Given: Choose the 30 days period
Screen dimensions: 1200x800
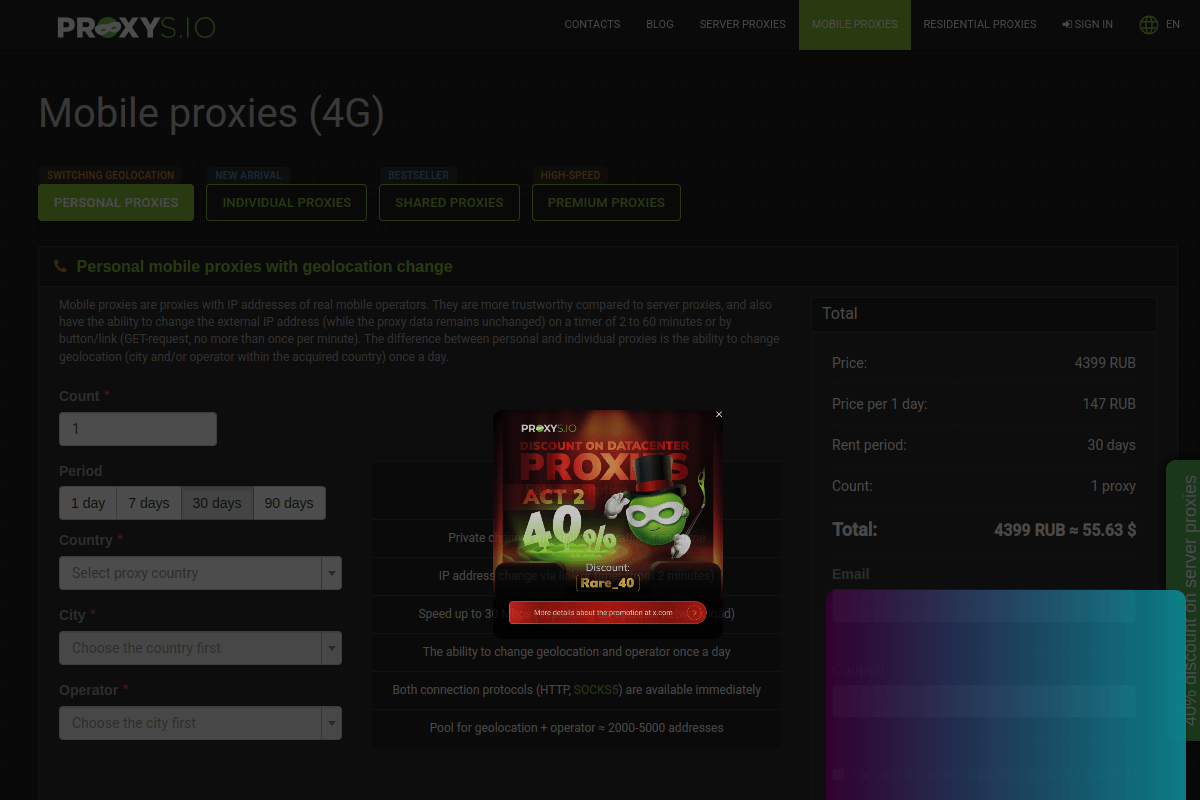Looking at the screenshot, I should pos(217,503).
